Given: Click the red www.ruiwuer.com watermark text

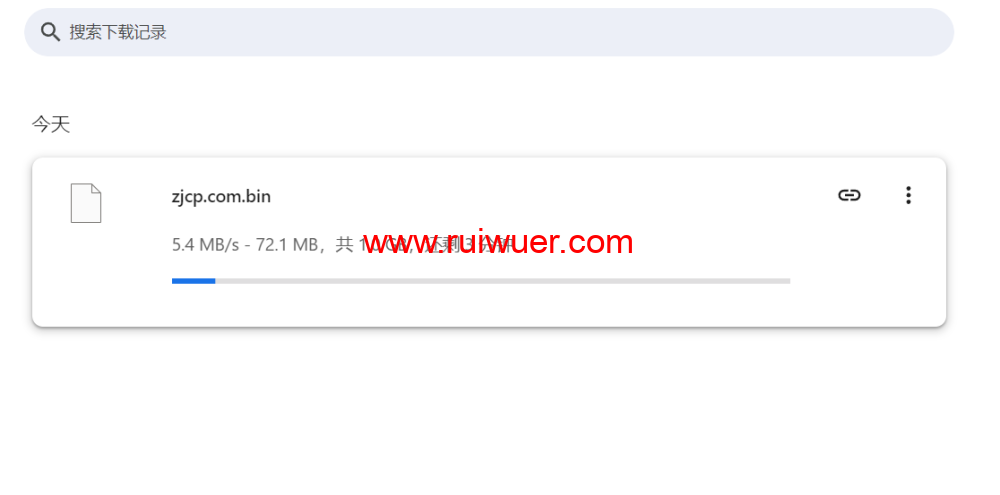Looking at the screenshot, I should (x=498, y=242).
